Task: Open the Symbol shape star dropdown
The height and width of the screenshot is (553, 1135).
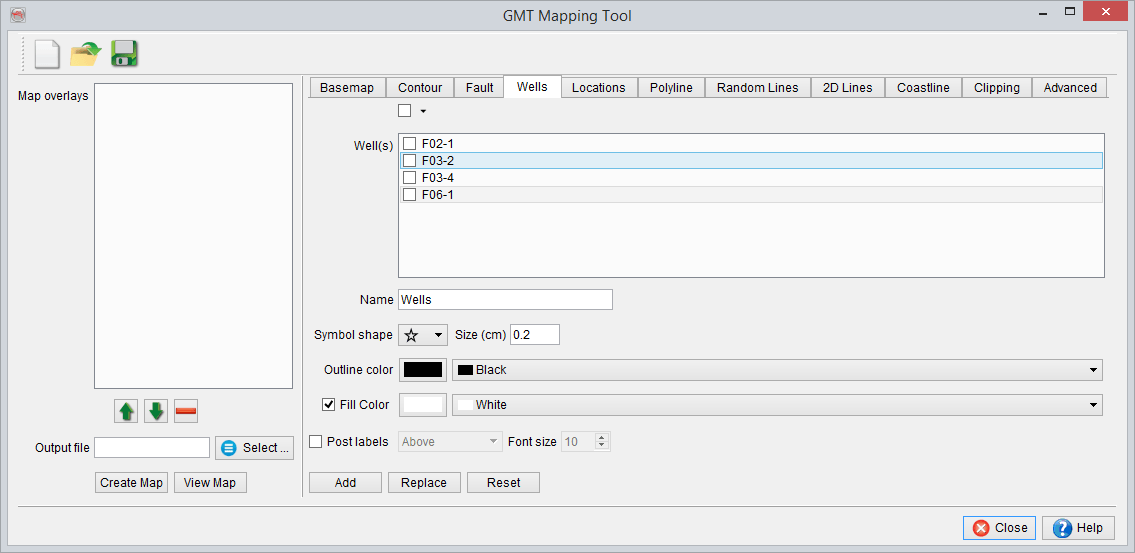Action: point(423,335)
